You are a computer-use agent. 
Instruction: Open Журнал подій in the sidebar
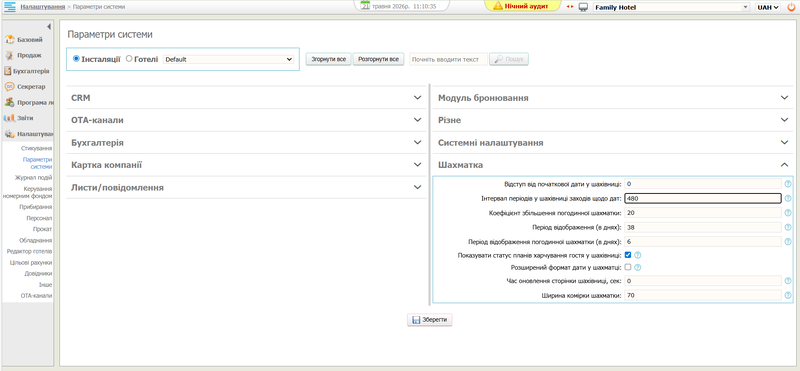[x=34, y=178]
